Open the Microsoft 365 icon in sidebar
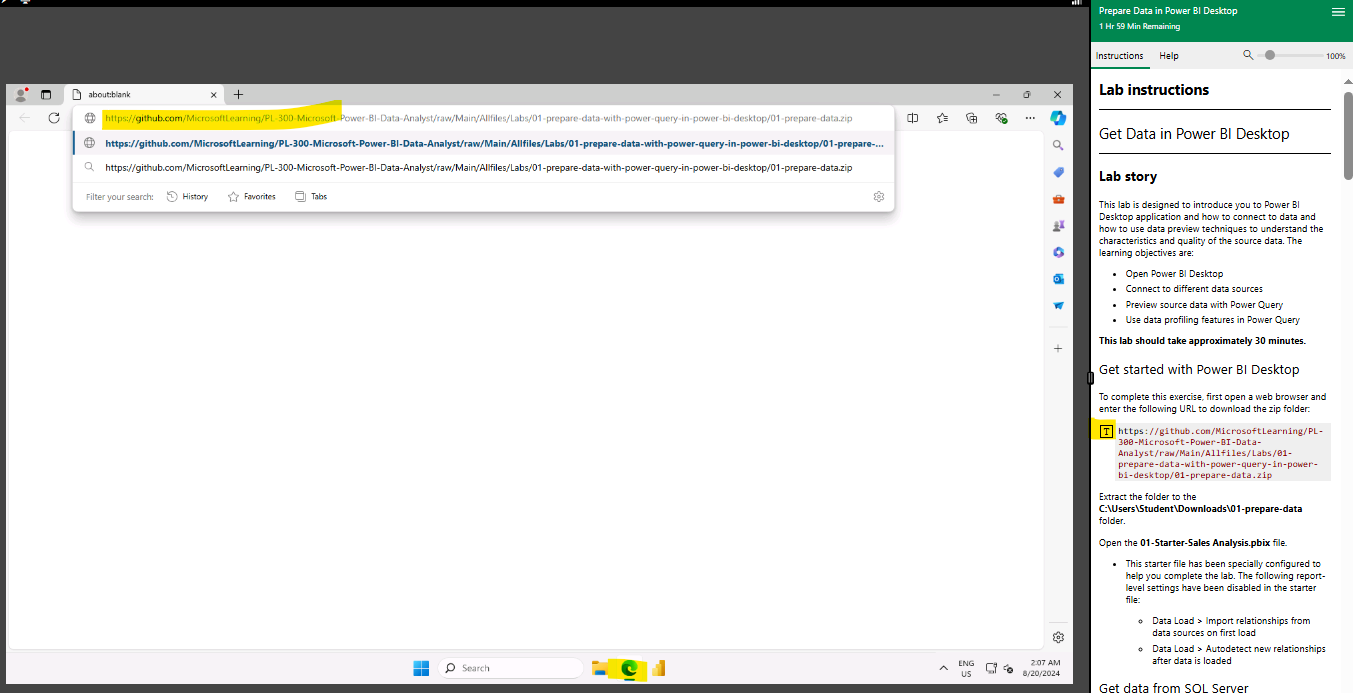This screenshot has height=693, width=1353. pos(1058,252)
